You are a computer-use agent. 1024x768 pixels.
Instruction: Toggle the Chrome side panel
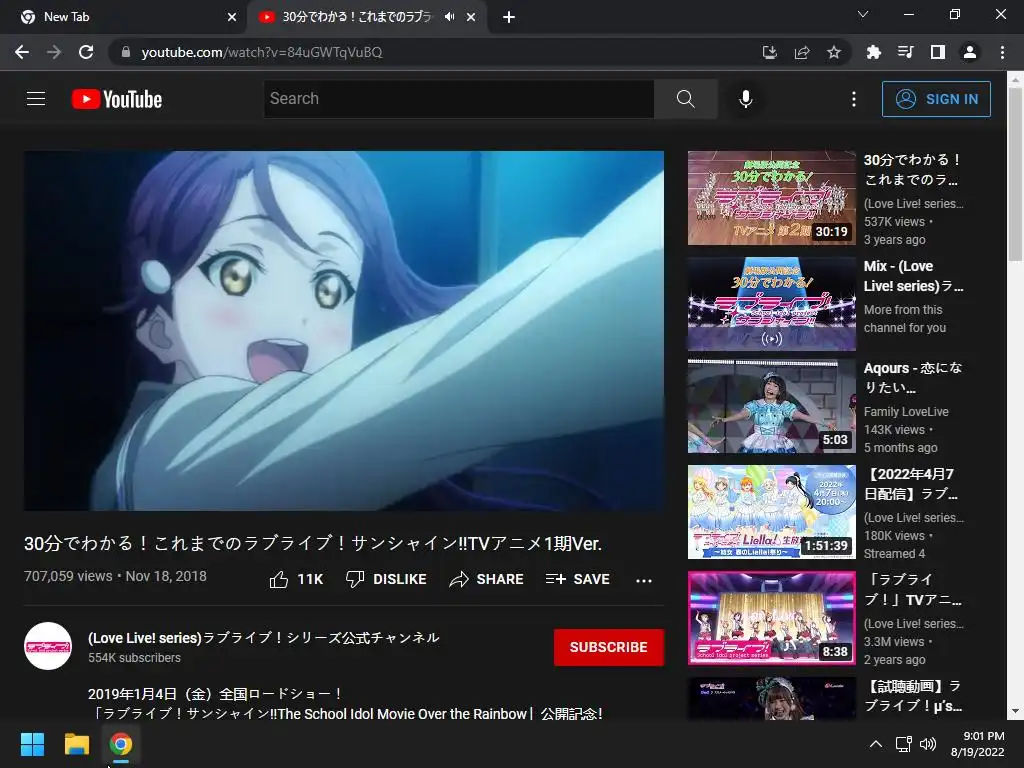[938, 52]
